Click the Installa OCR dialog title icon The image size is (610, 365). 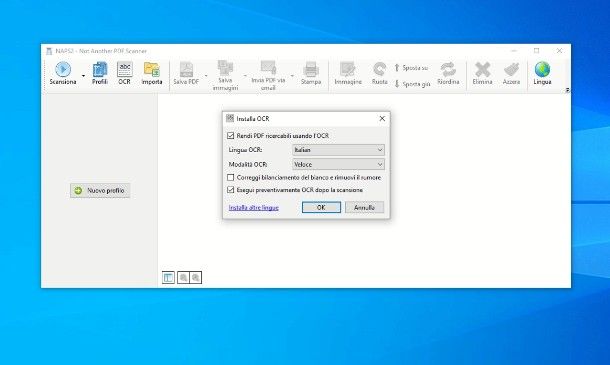(230, 118)
